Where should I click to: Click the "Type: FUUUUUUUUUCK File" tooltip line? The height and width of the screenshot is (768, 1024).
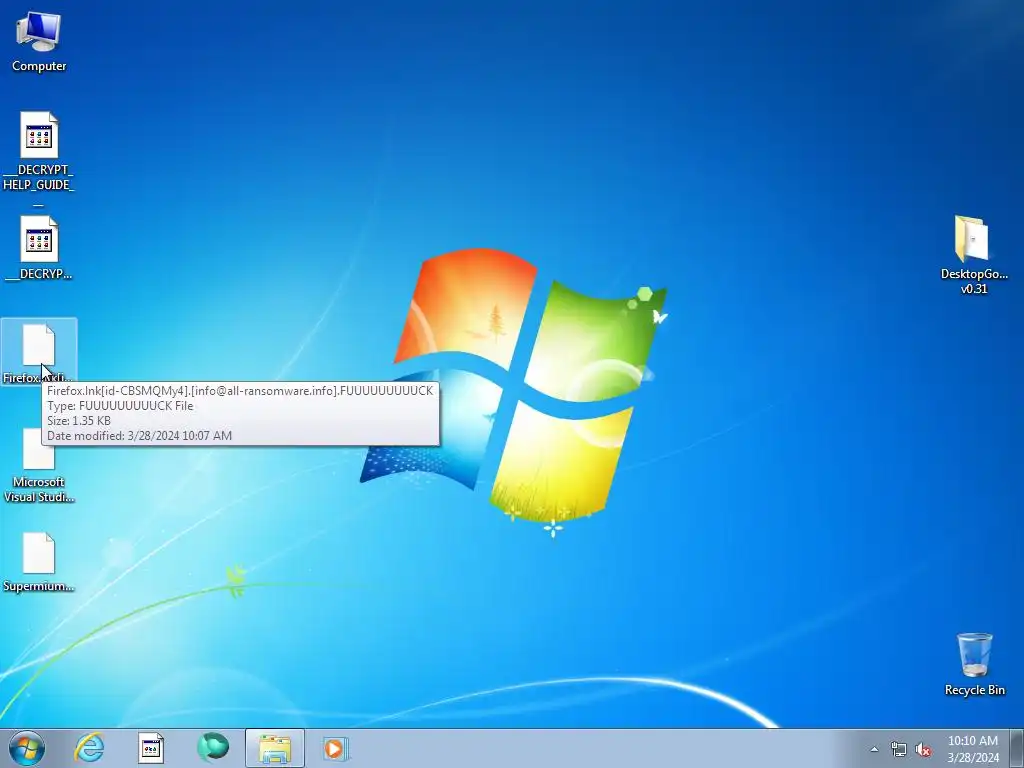click(120, 406)
